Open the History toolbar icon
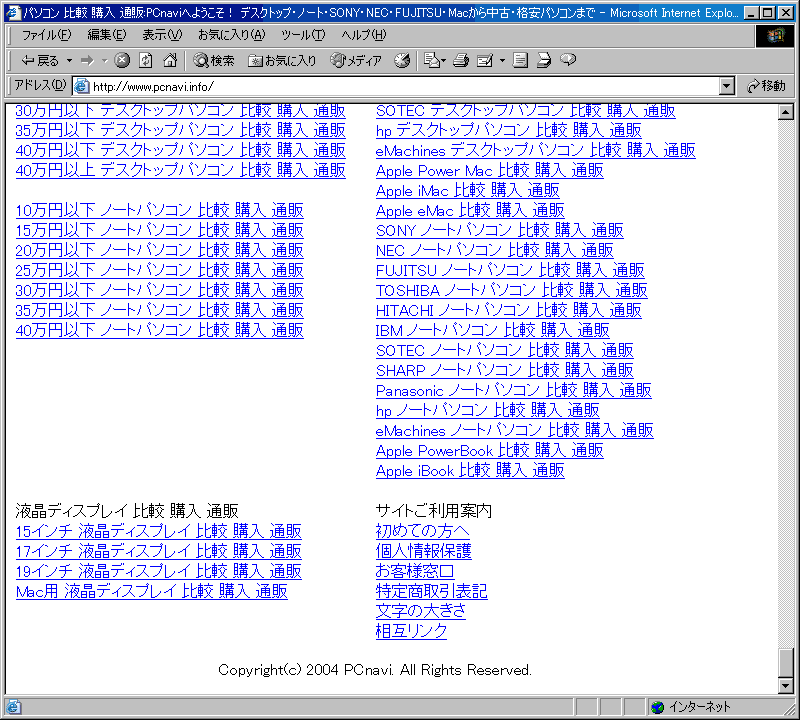The width and height of the screenshot is (800, 720). coord(402,60)
